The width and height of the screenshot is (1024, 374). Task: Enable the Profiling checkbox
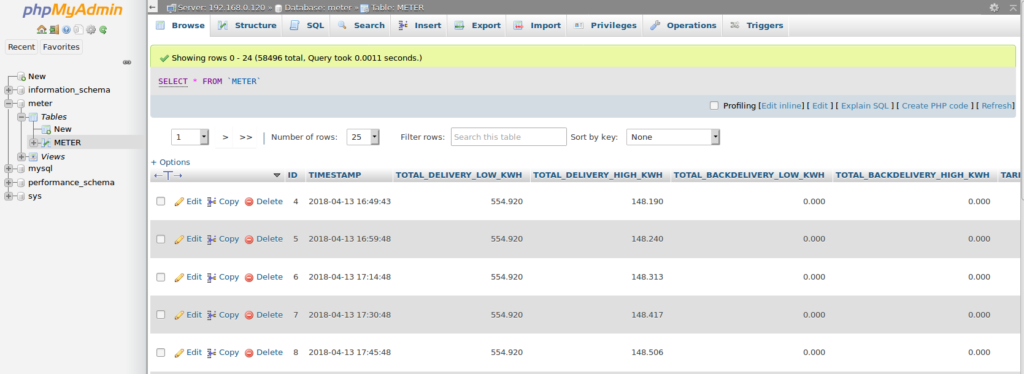pos(714,106)
